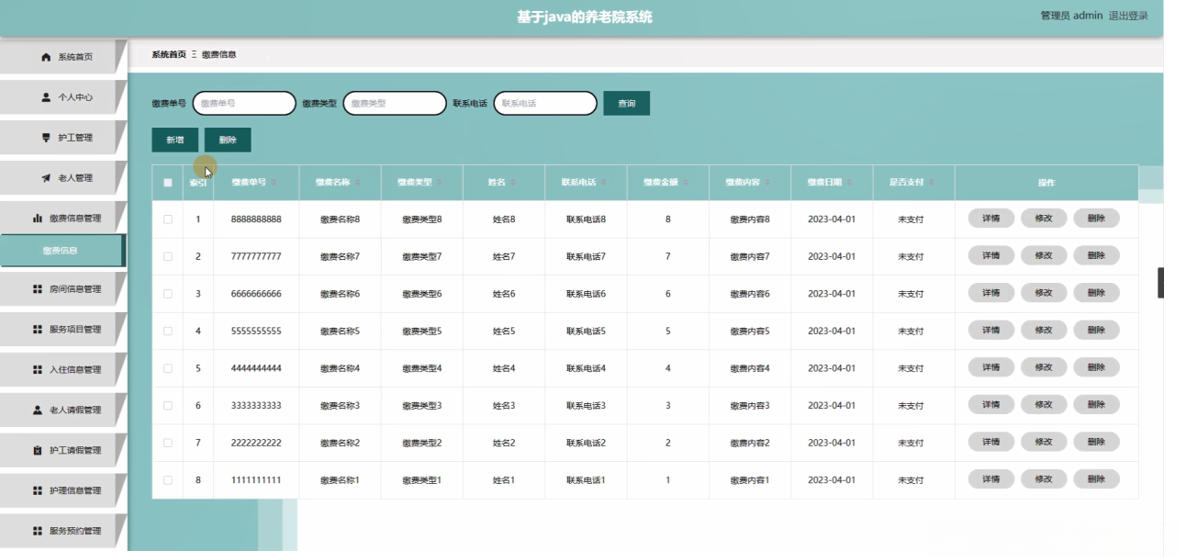Sort table by 是否支付 column arrows
Screen dimensions: 1178x557
[932, 183]
